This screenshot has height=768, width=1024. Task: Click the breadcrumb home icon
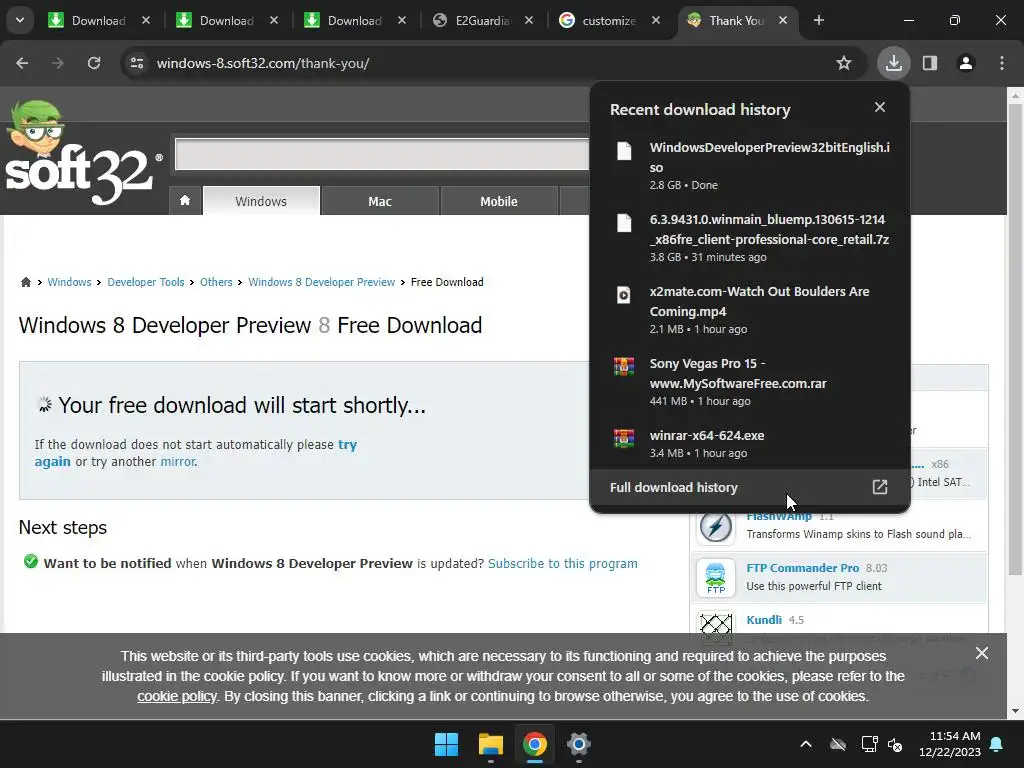coord(25,282)
